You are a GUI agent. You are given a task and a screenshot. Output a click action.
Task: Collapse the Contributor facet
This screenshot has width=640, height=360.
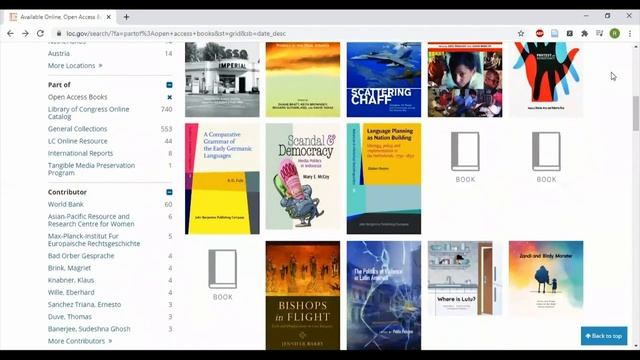coord(169,192)
